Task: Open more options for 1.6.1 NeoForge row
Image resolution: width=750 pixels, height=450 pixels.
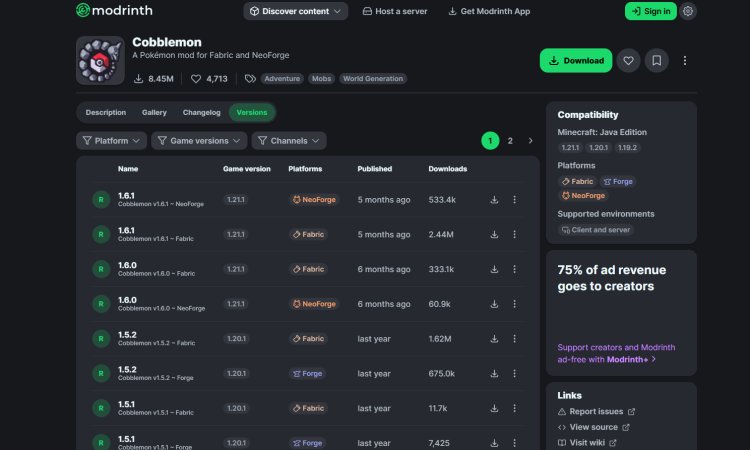Action: 514,199
